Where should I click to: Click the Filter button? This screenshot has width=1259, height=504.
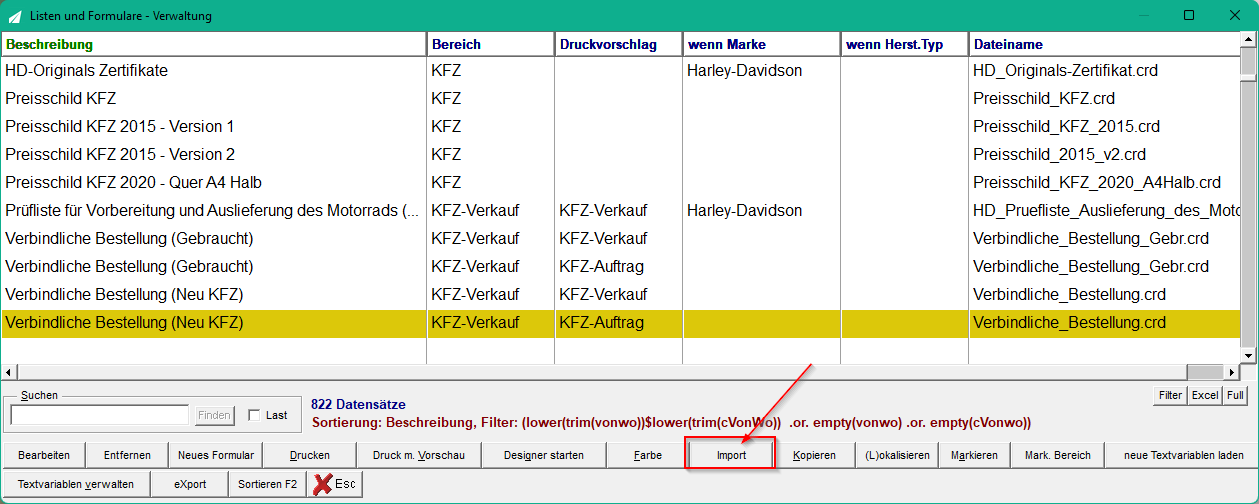[x=1170, y=395]
